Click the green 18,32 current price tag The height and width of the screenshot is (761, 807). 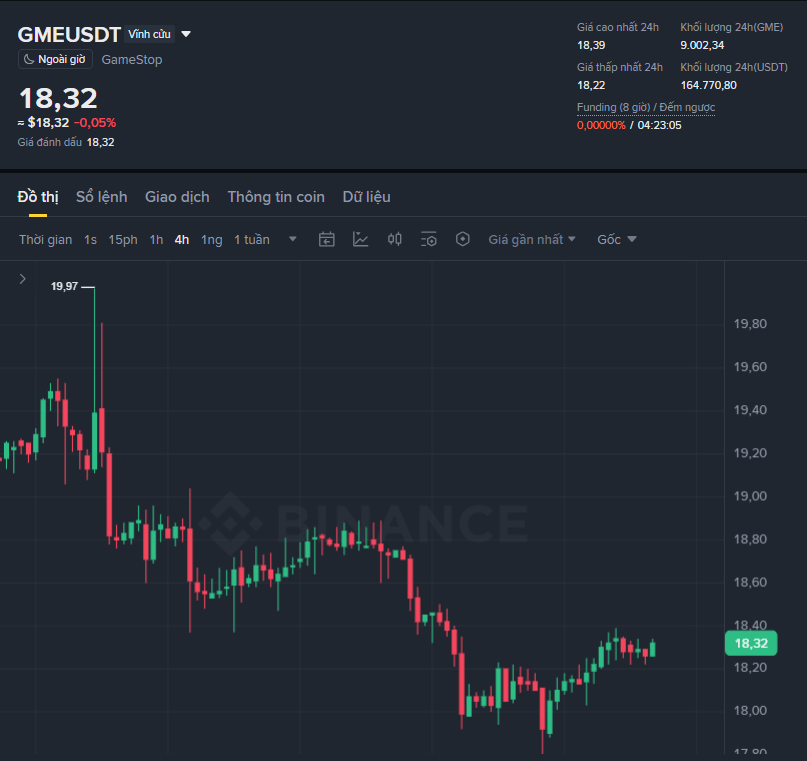pyautogui.click(x=751, y=643)
